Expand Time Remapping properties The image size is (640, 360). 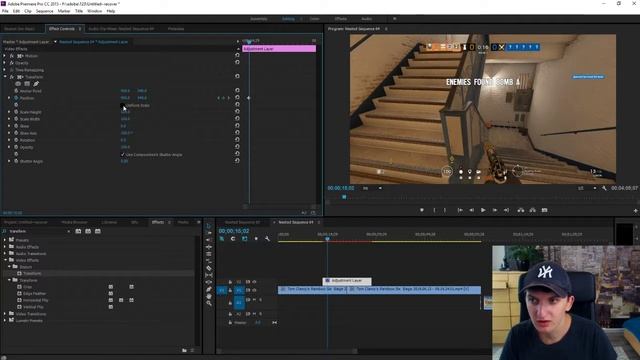pyautogui.click(x=5, y=70)
